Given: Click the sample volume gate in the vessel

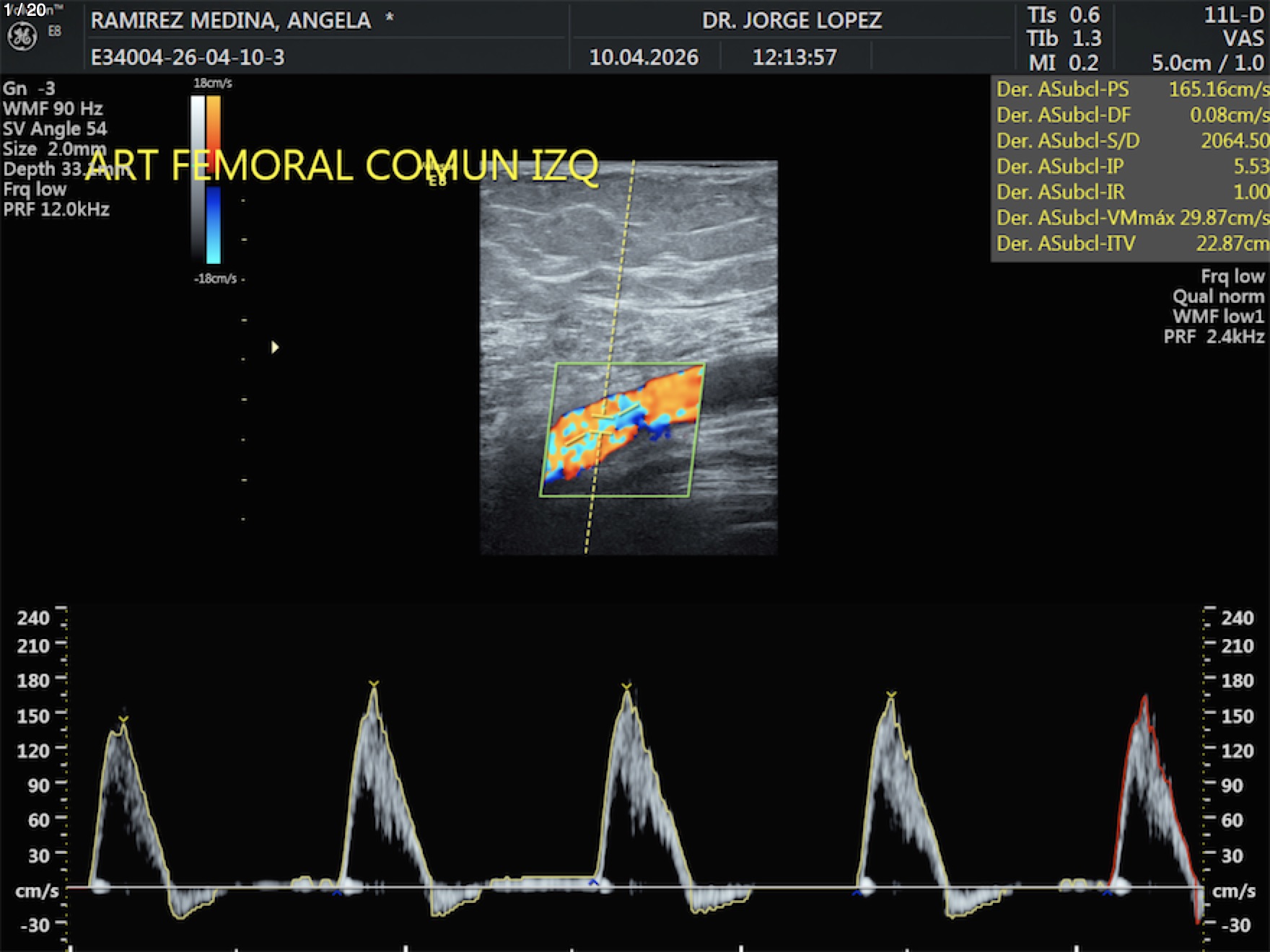Looking at the screenshot, I should [602, 426].
